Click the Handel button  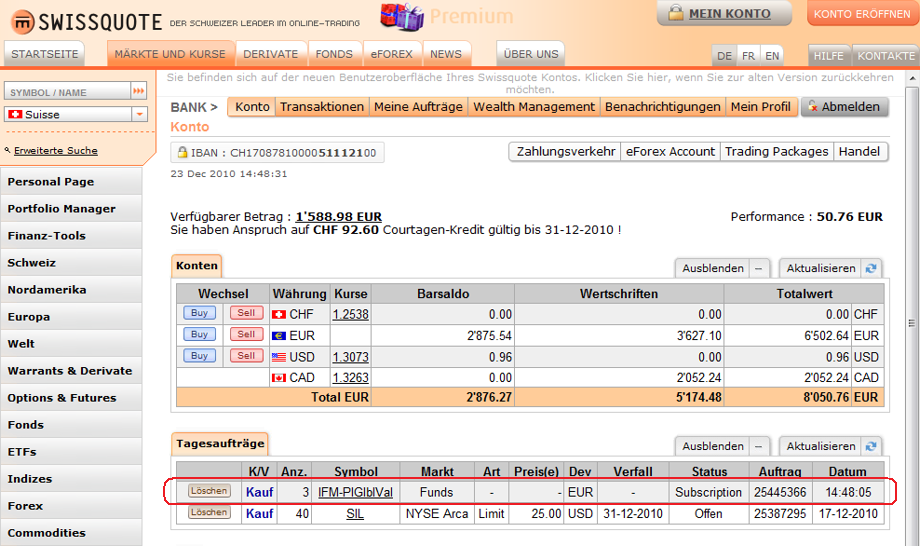pos(859,151)
